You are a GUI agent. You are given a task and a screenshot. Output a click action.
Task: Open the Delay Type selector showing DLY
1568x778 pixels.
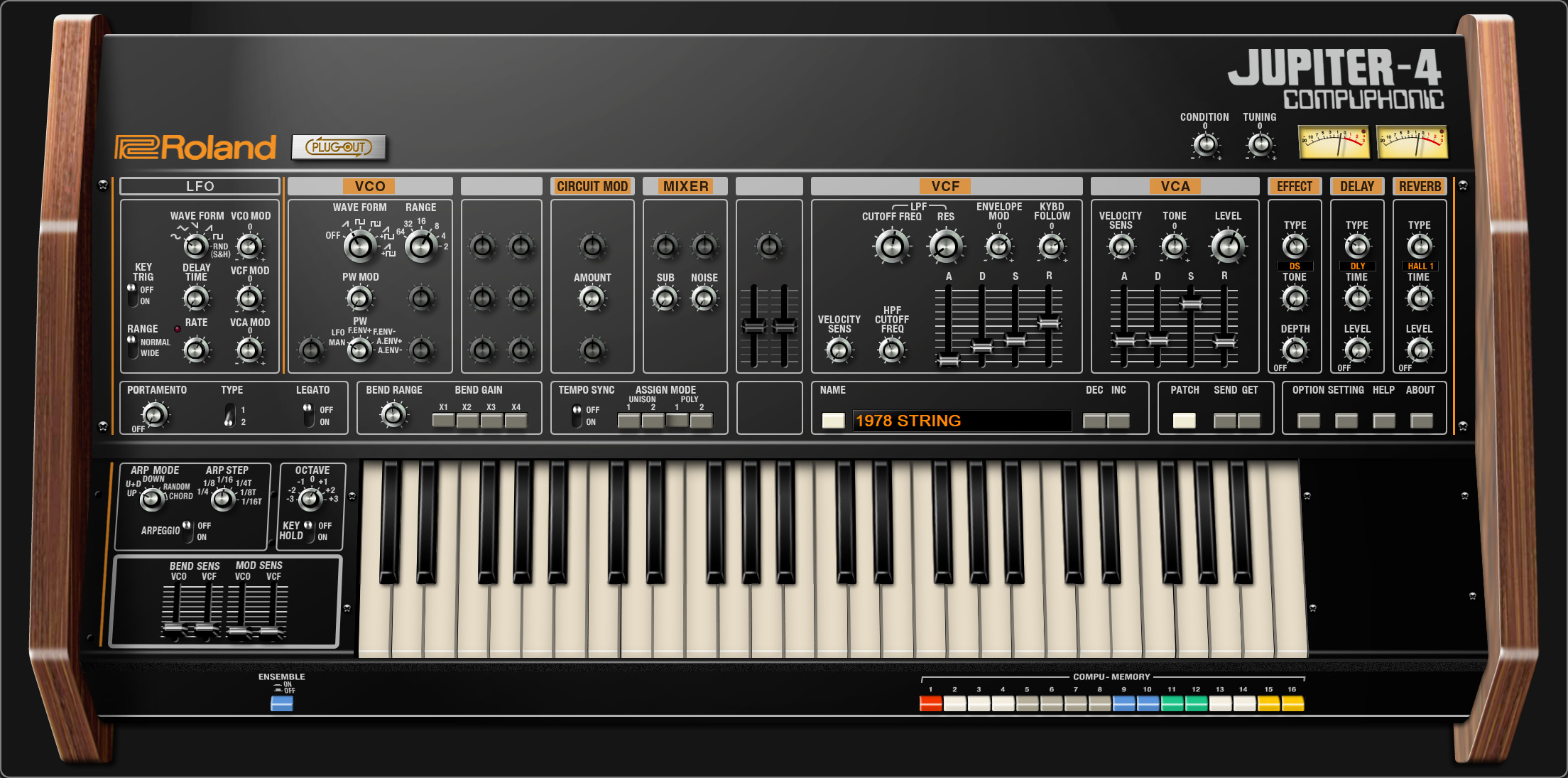(1357, 266)
